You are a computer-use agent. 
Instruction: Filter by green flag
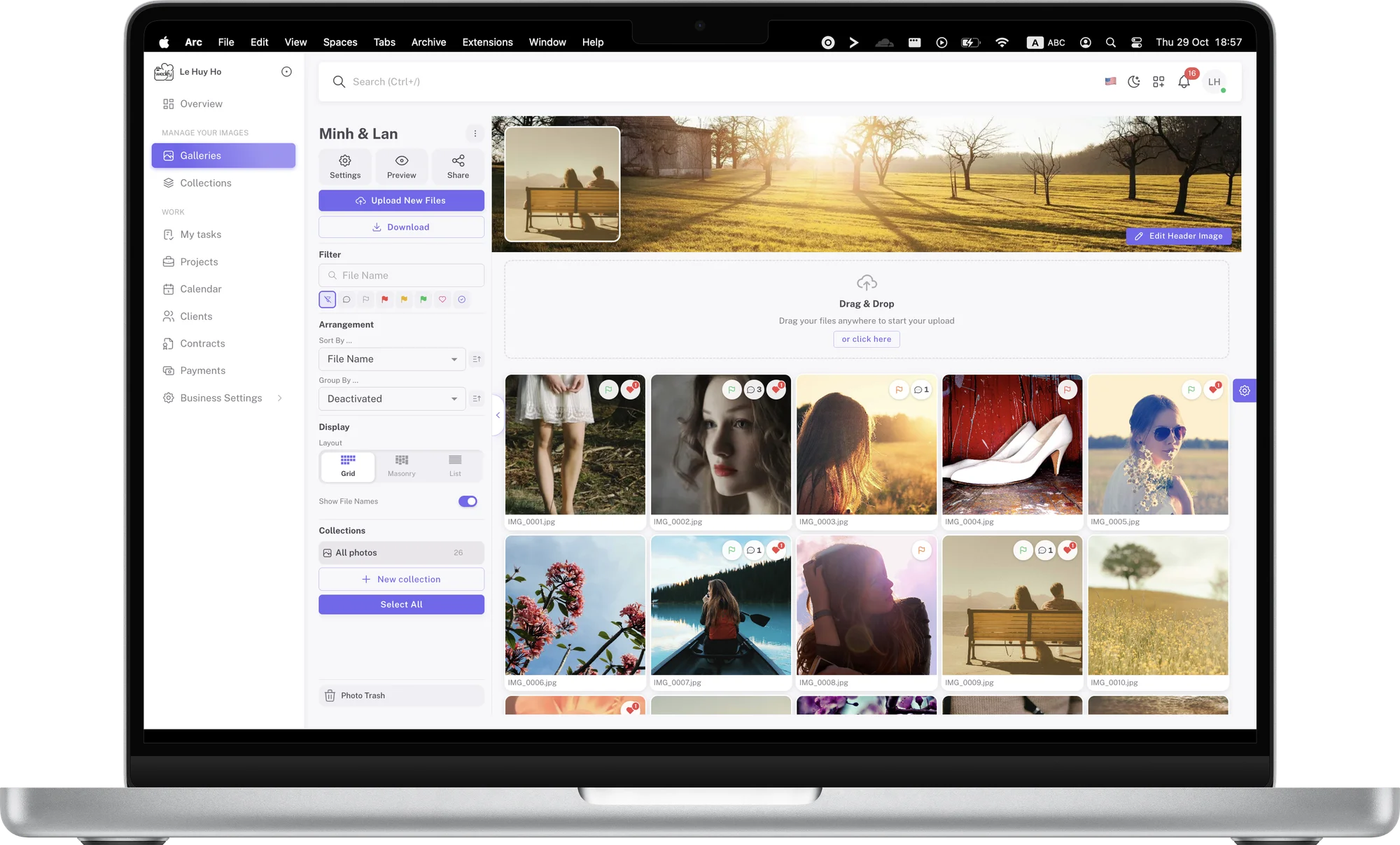423,300
